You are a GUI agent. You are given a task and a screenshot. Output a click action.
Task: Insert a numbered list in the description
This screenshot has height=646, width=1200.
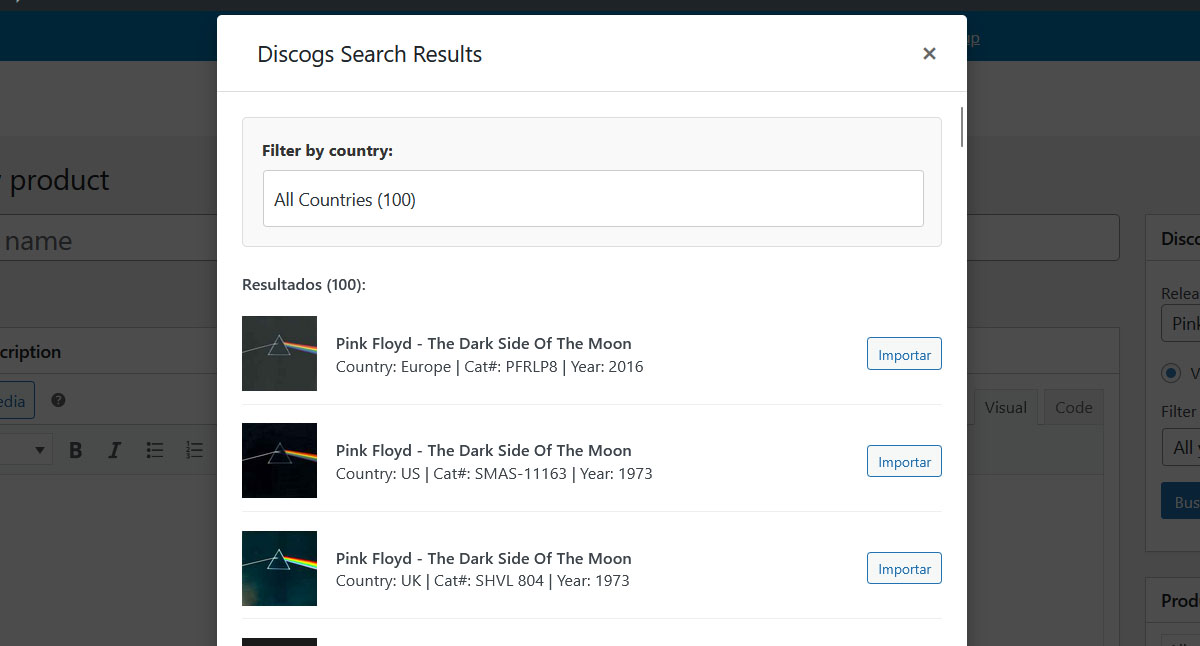[x=194, y=449]
